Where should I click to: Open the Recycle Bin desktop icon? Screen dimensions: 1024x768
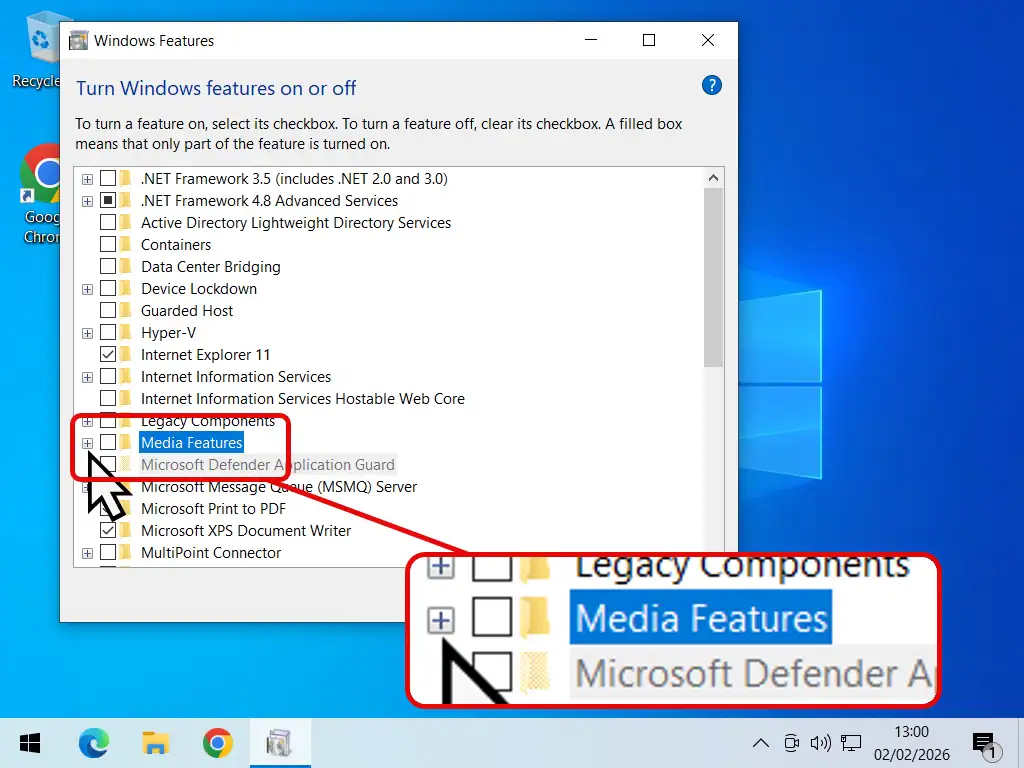coord(40,40)
